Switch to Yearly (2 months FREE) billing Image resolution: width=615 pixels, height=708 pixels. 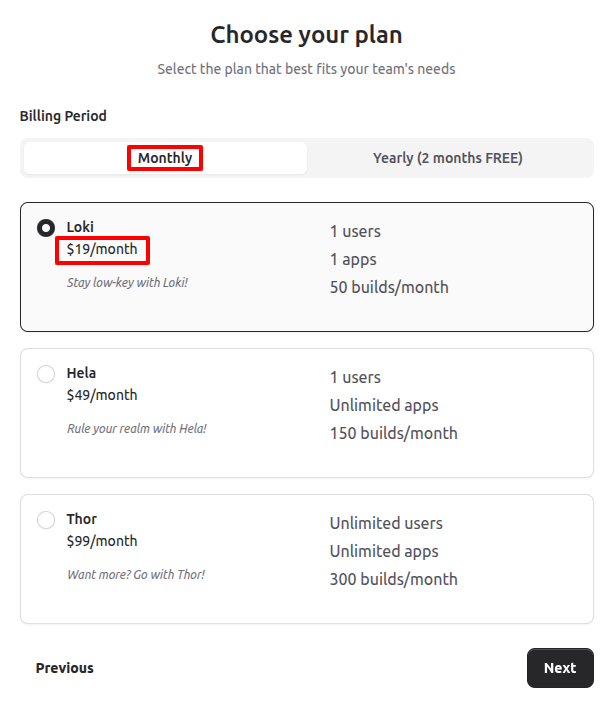click(447, 158)
